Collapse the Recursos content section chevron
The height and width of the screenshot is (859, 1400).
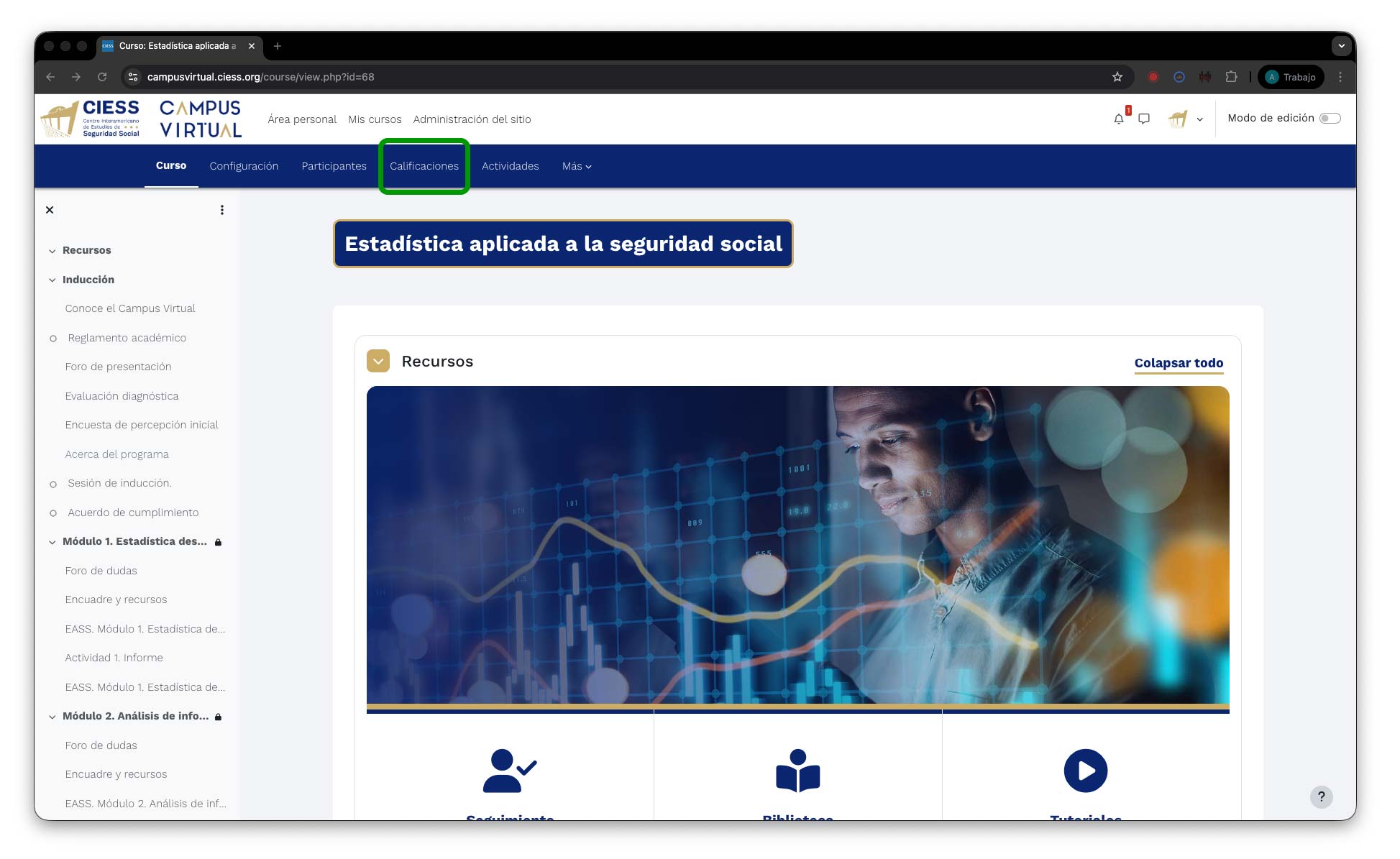tap(378, 361)
